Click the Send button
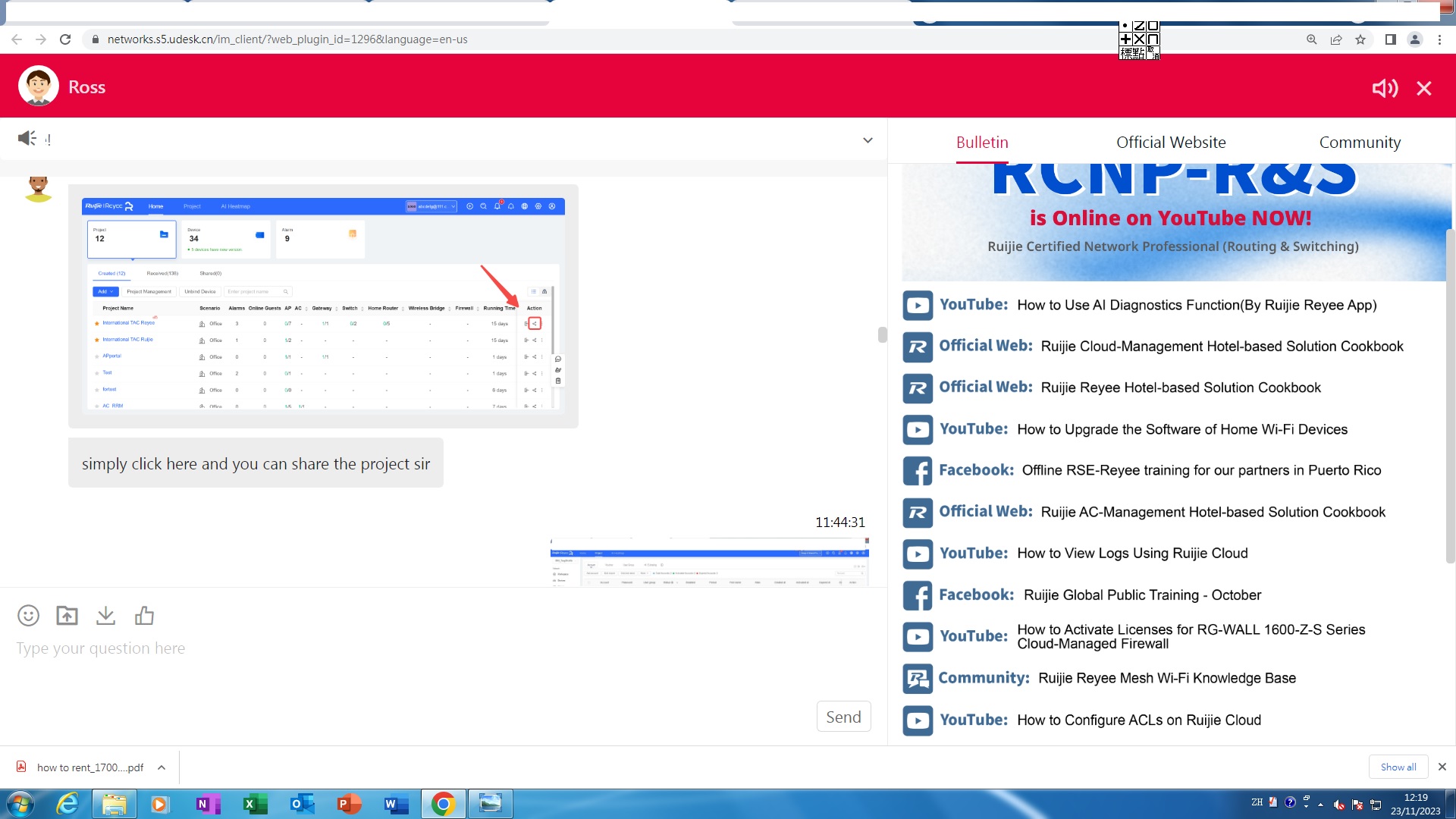 [843, 717]
